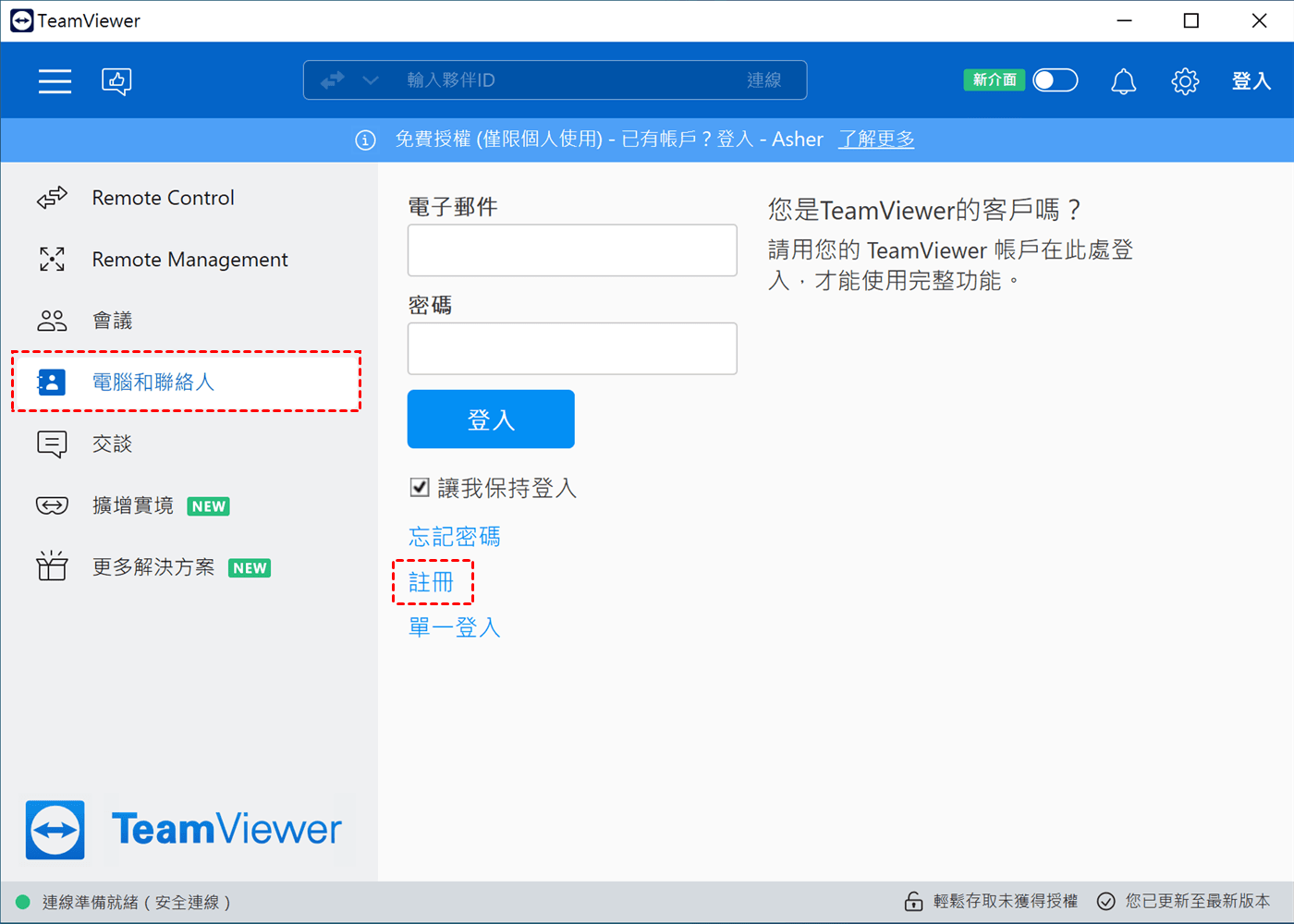Click the update checkmark icon

coord(1105,901)
